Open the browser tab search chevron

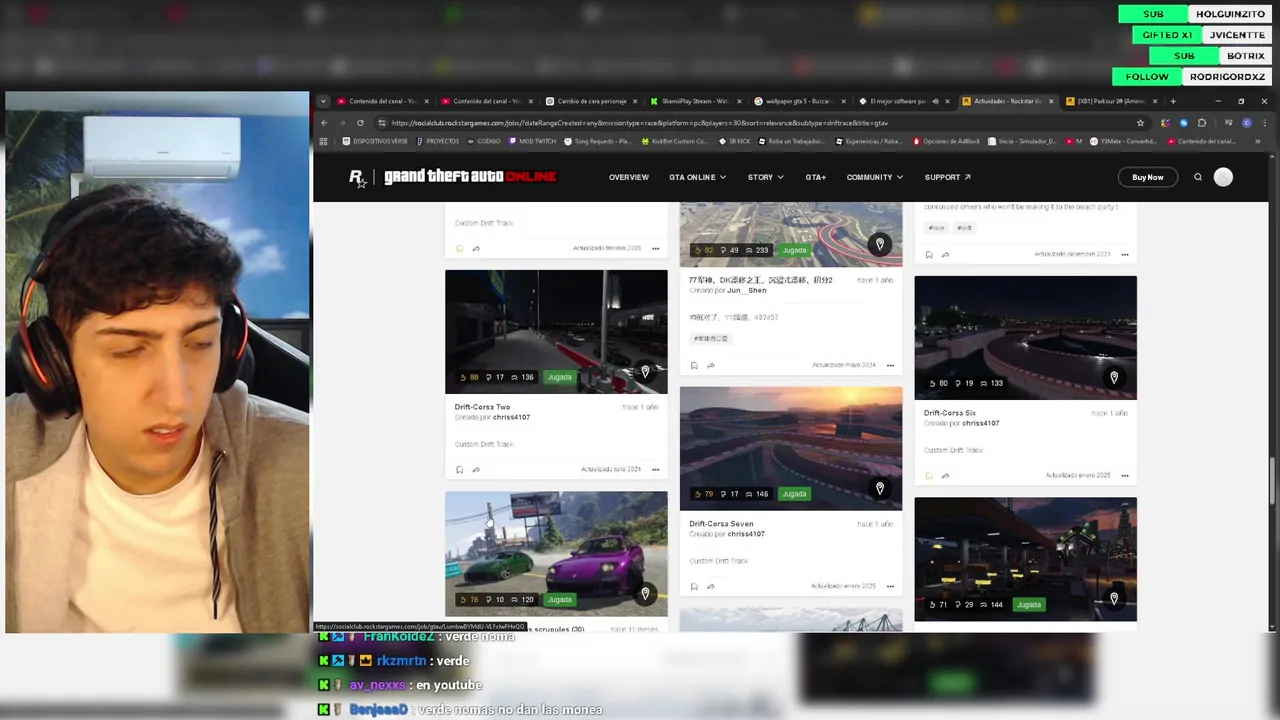pyautogui.click(x=323, y=101)
